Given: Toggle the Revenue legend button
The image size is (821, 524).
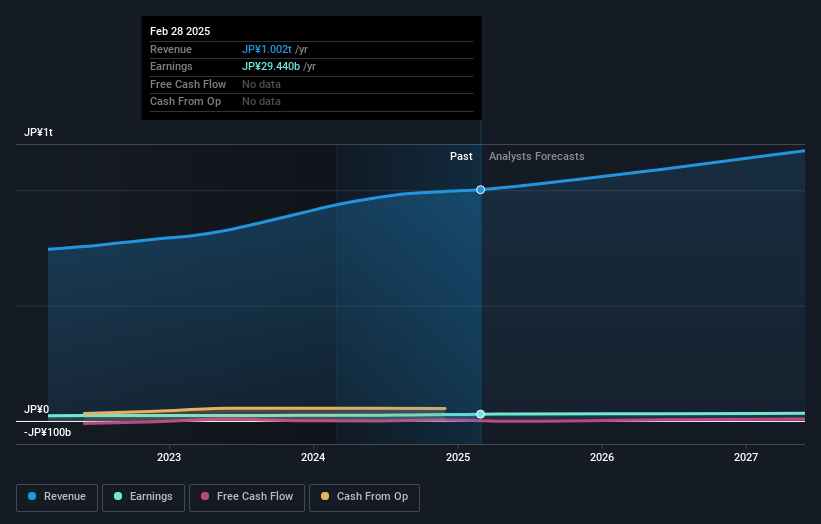Looking at the screenshot, I should pos(57,497).
